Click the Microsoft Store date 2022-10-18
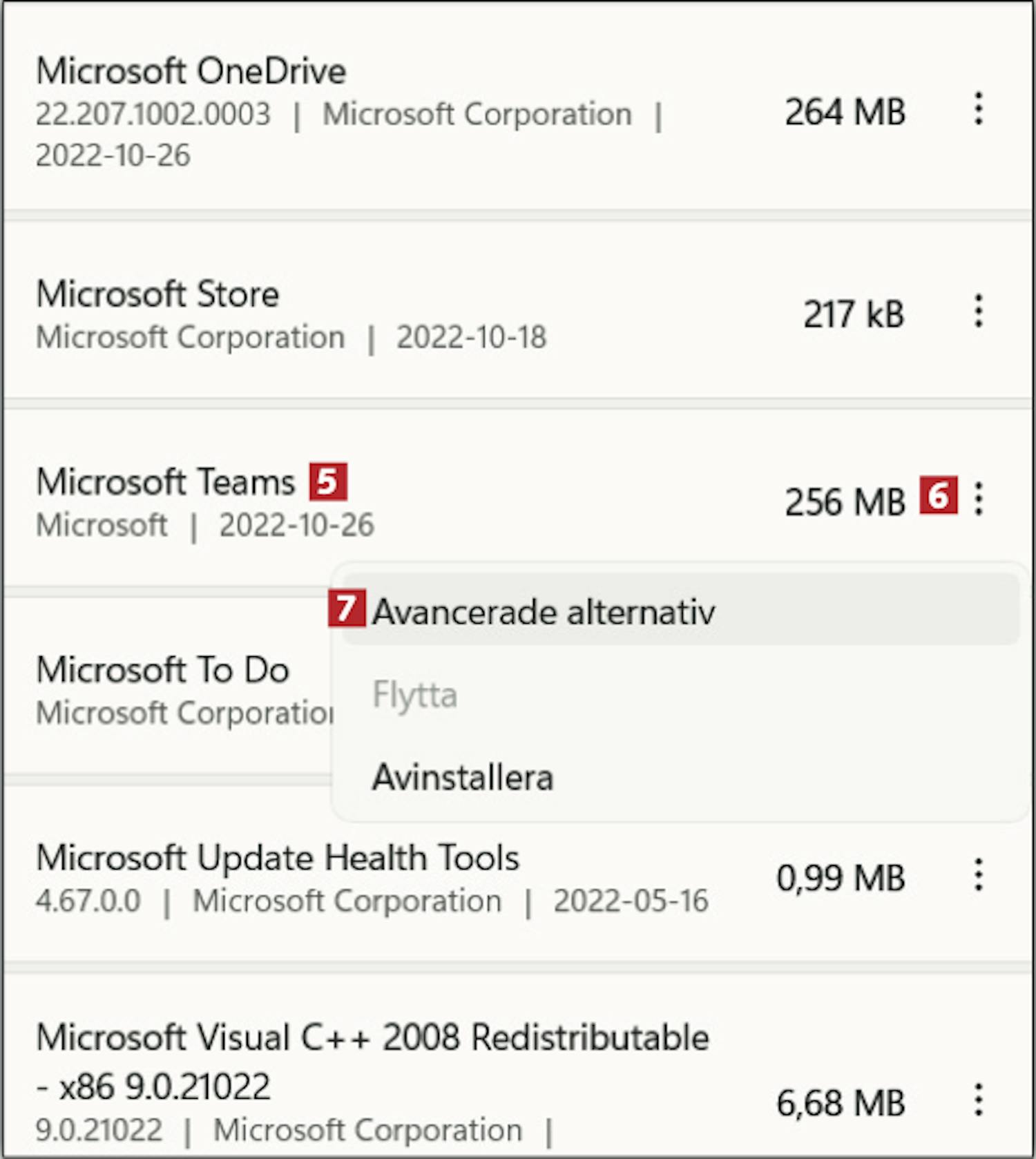Image resolution: width=1036 pixels, height=1159 pixels. [471, 338]
